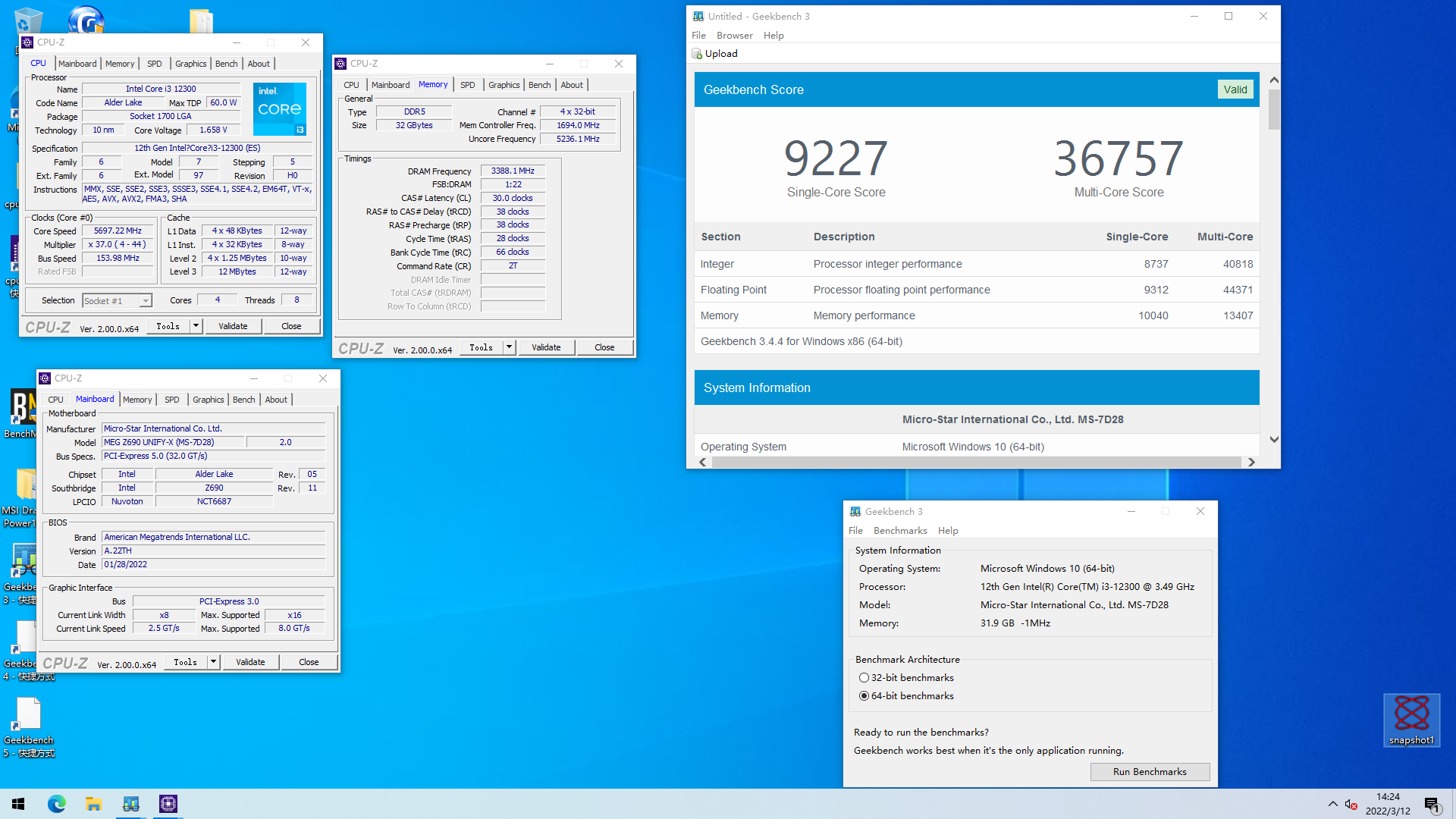Click the Upload icon in Geekbench 3
Image resolution: width=1456 pixels, height=819 pixels.
697,54
